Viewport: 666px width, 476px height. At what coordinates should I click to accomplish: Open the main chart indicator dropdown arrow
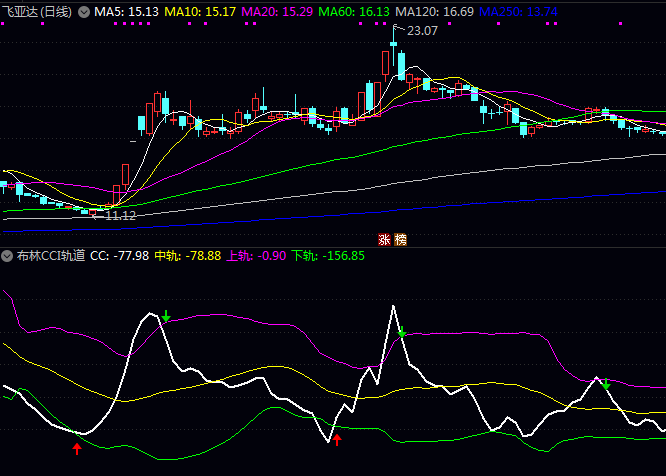pos(84,12)
